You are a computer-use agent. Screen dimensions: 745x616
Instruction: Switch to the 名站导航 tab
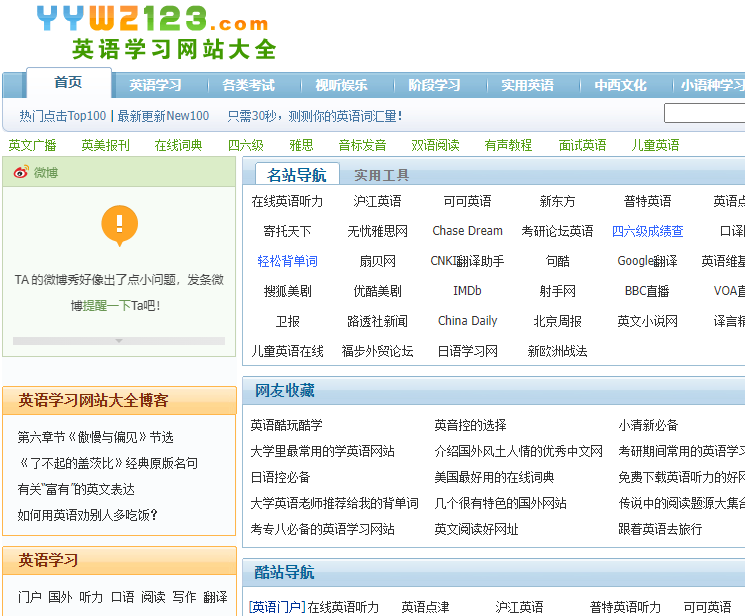coord(297,174)
